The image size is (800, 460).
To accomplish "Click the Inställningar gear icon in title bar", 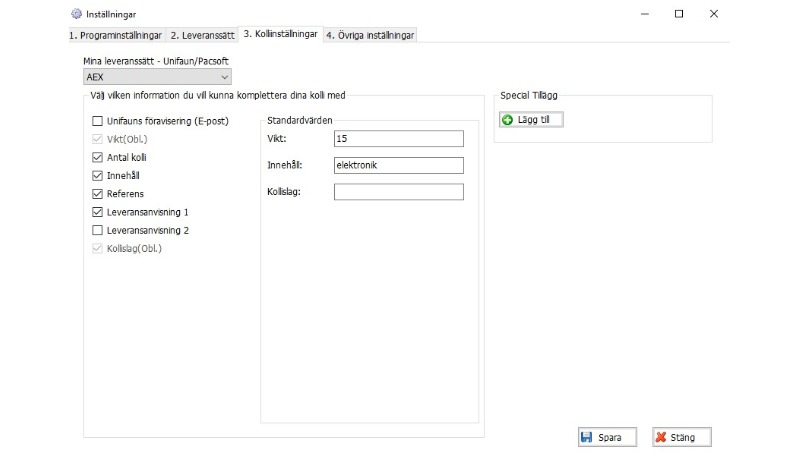I will [77, 14].
